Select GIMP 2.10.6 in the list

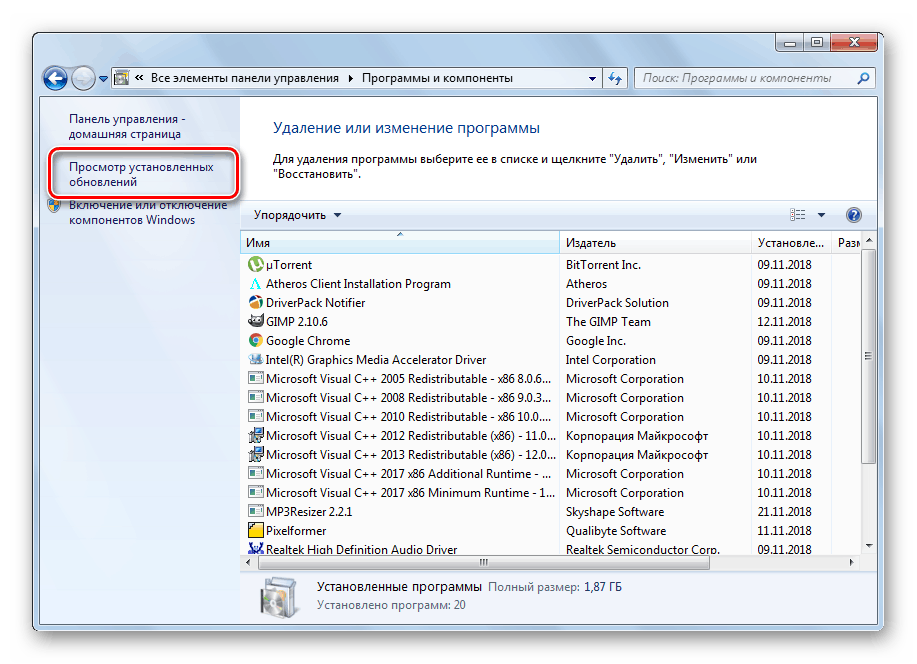pos(297,322)
